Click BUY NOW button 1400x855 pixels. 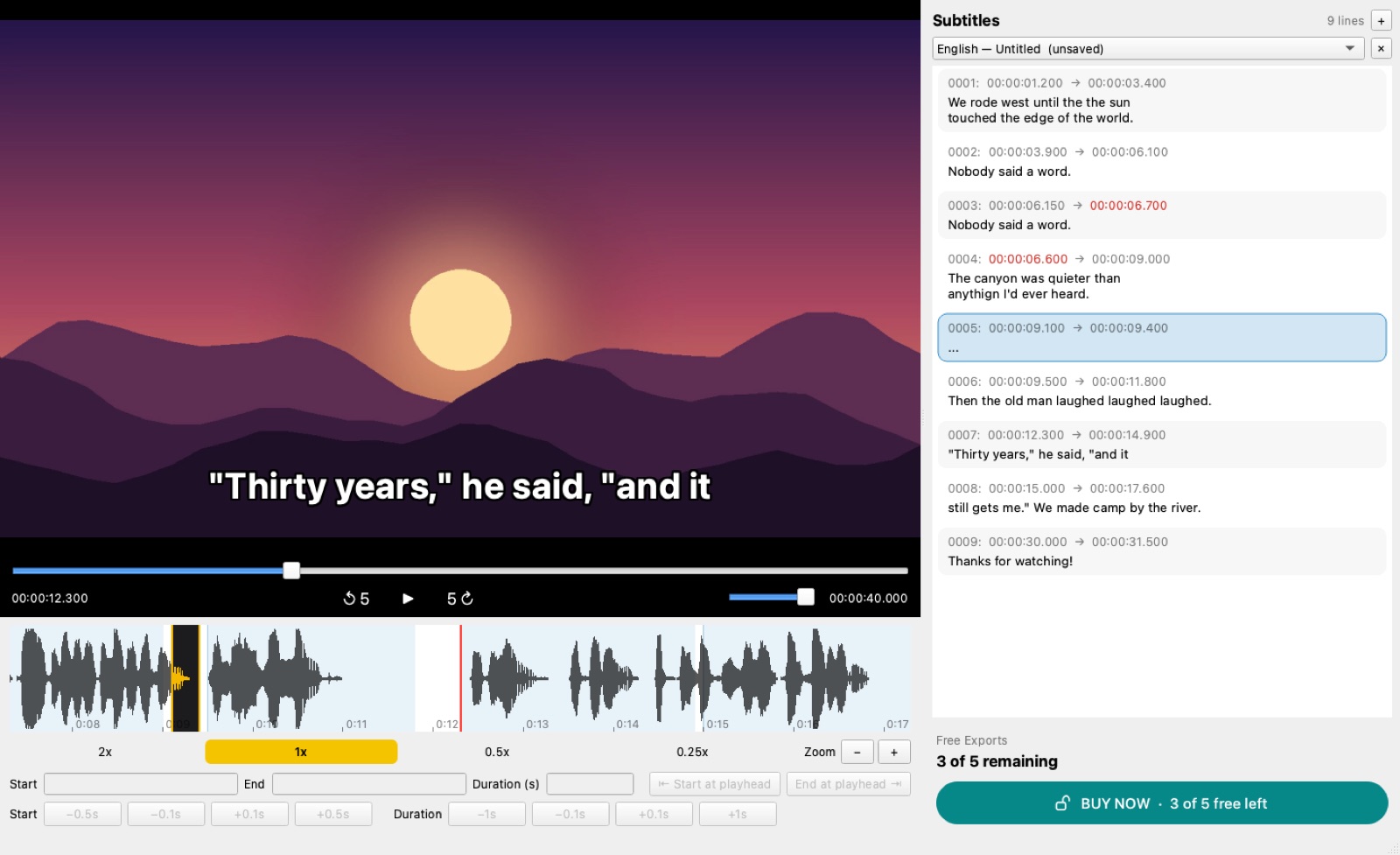tap(1162, 803)
